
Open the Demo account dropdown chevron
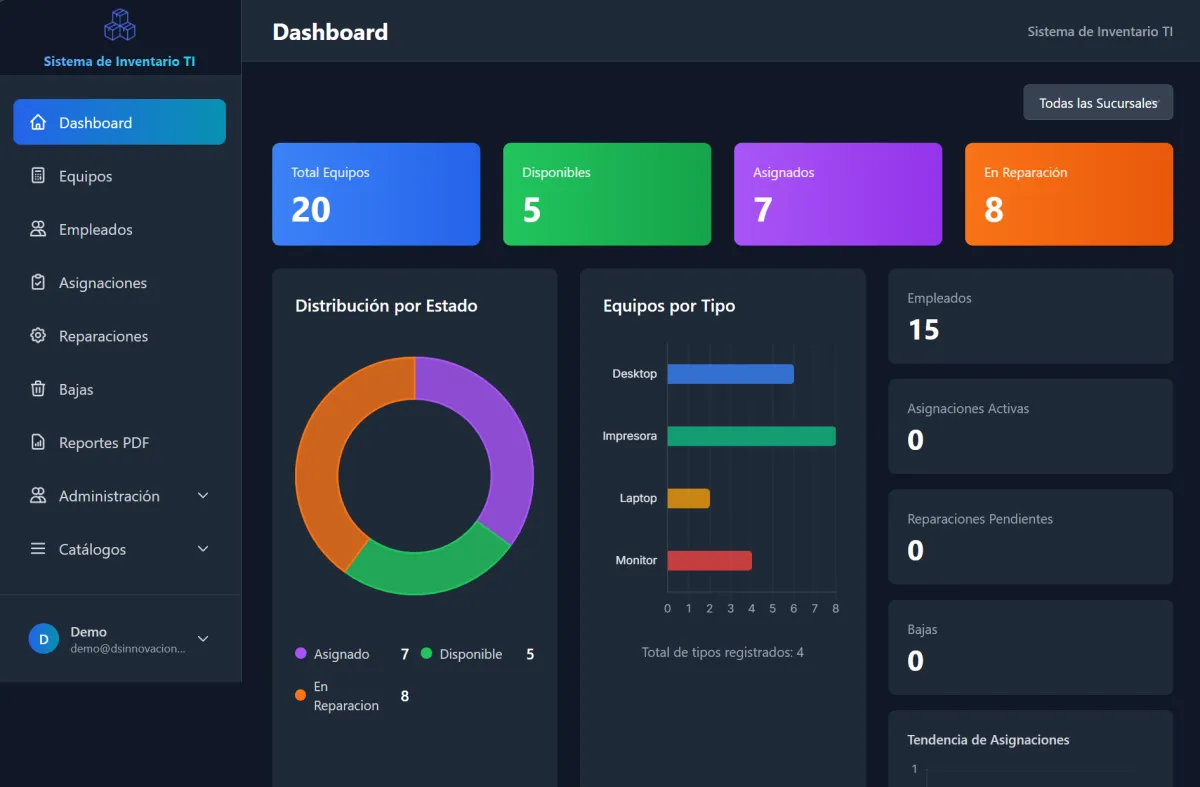[x=203, y=639]
